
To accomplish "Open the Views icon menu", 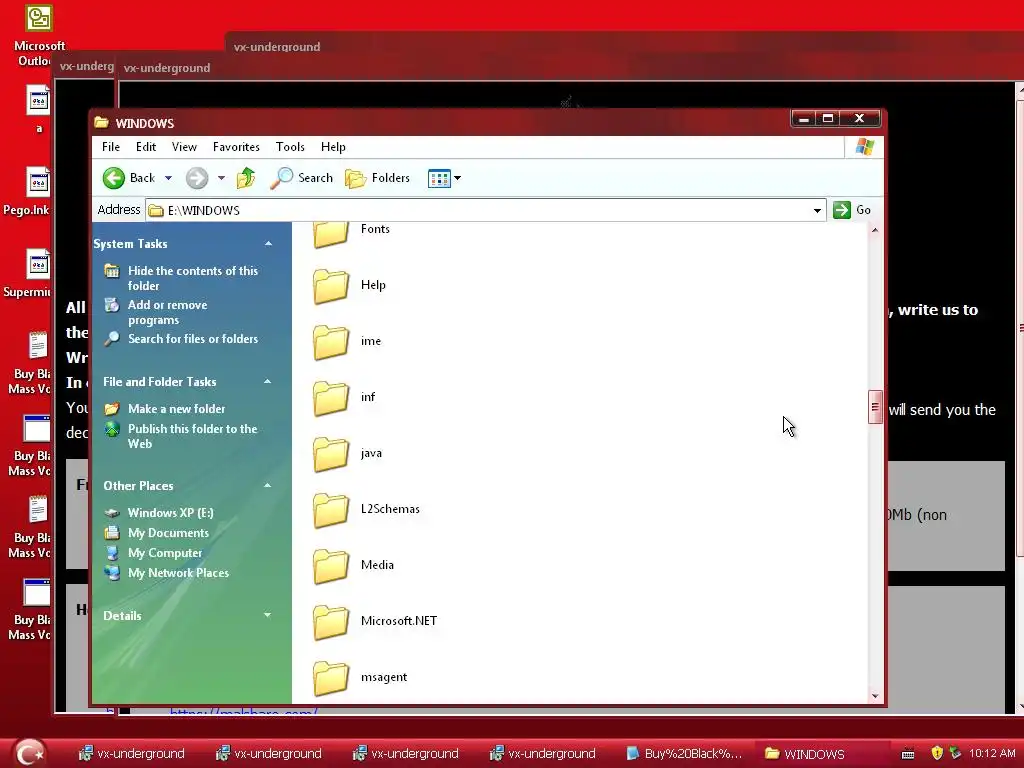I will click(x=439, y=178).
